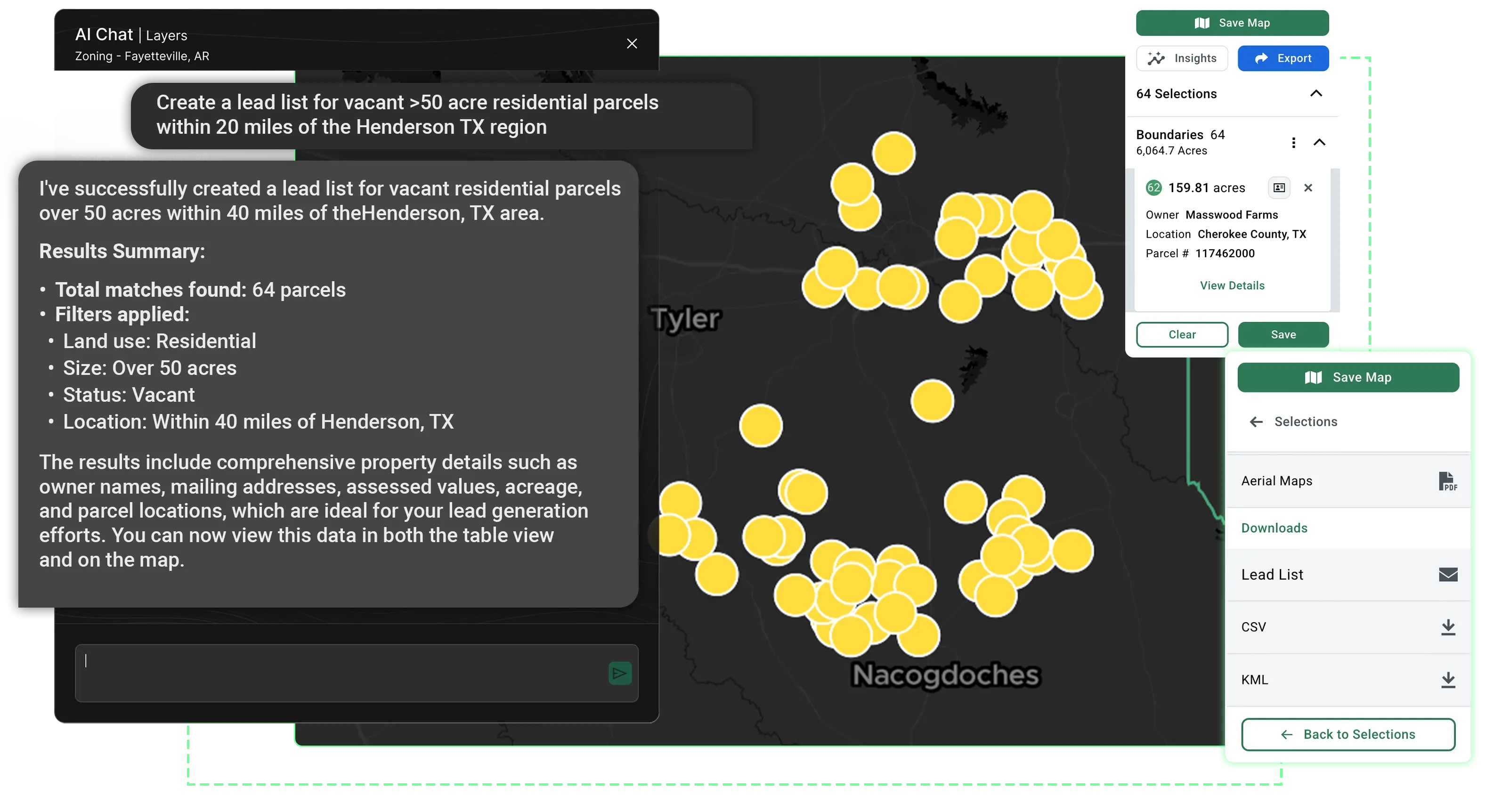Open the Layers tab in the AI Chat header
This screenshot has height=812, width=1502.
coord(166,35)
